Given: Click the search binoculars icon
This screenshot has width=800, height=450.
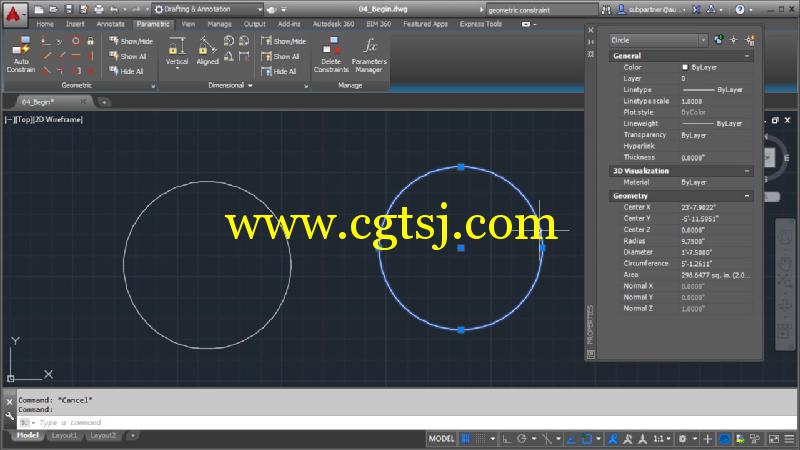Looking at the screenshot, I should (x=606, y=9).
